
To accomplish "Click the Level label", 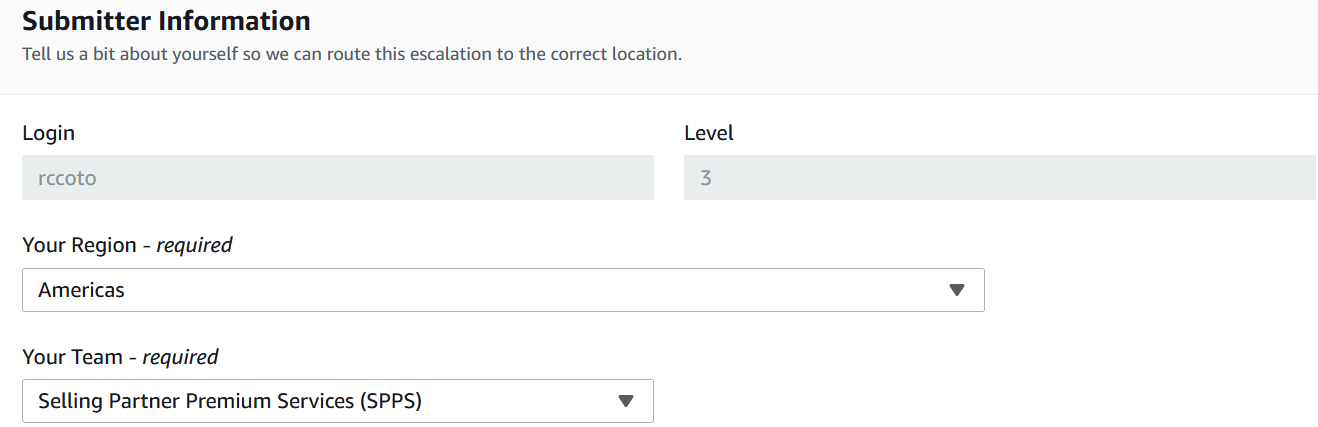I will click(709, 133).
